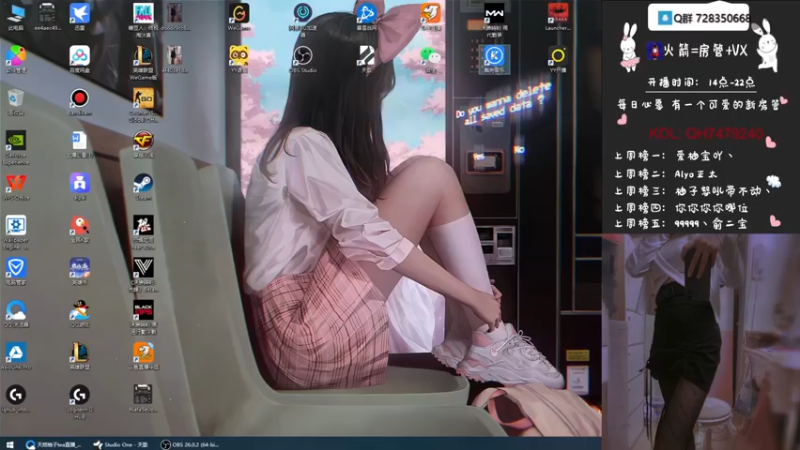
Task: Open QQ浏览器 cloud browser shortcut
Action: [x=16, y=314]
